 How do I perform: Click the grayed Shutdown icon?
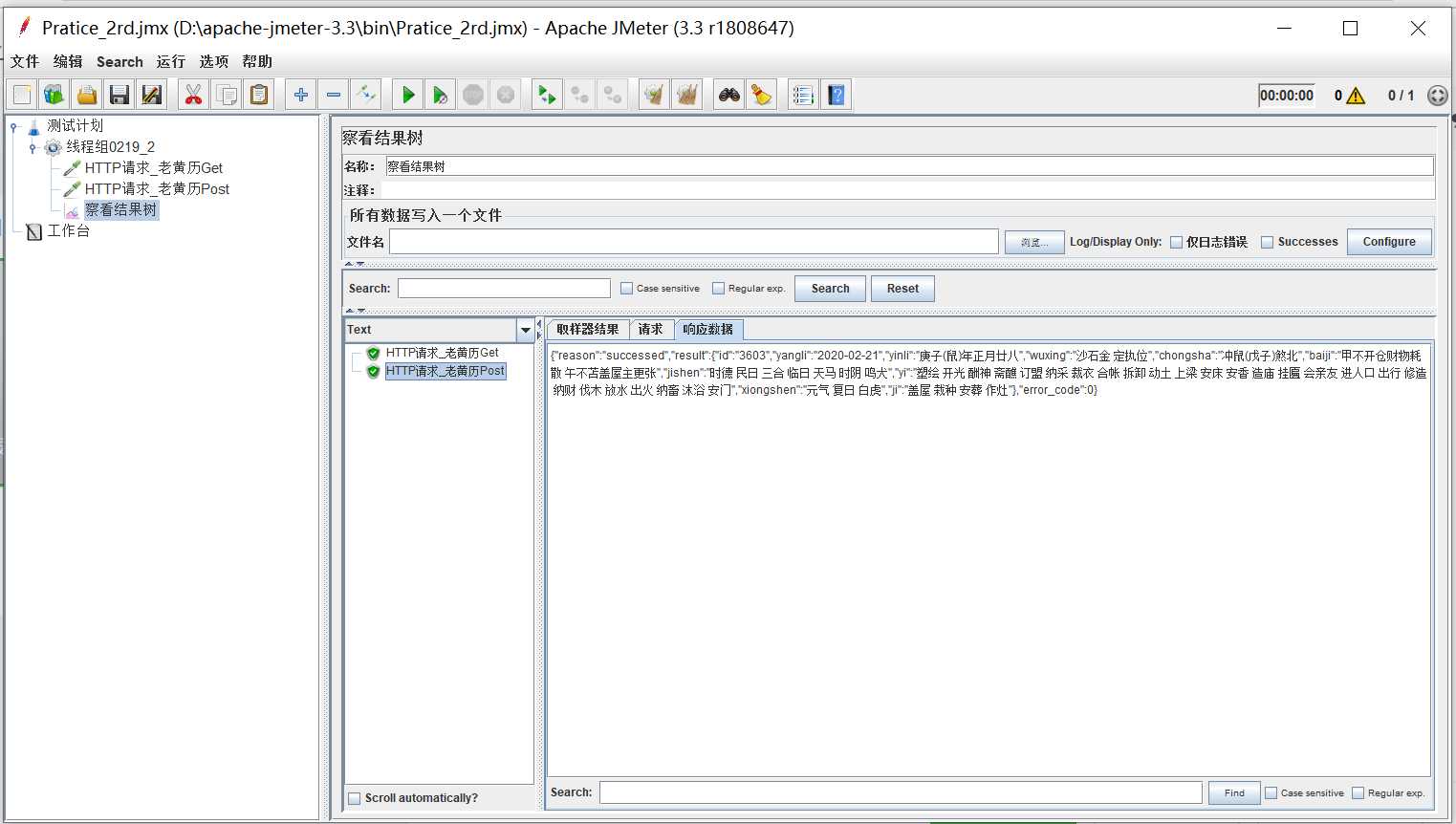pos(506,95)
